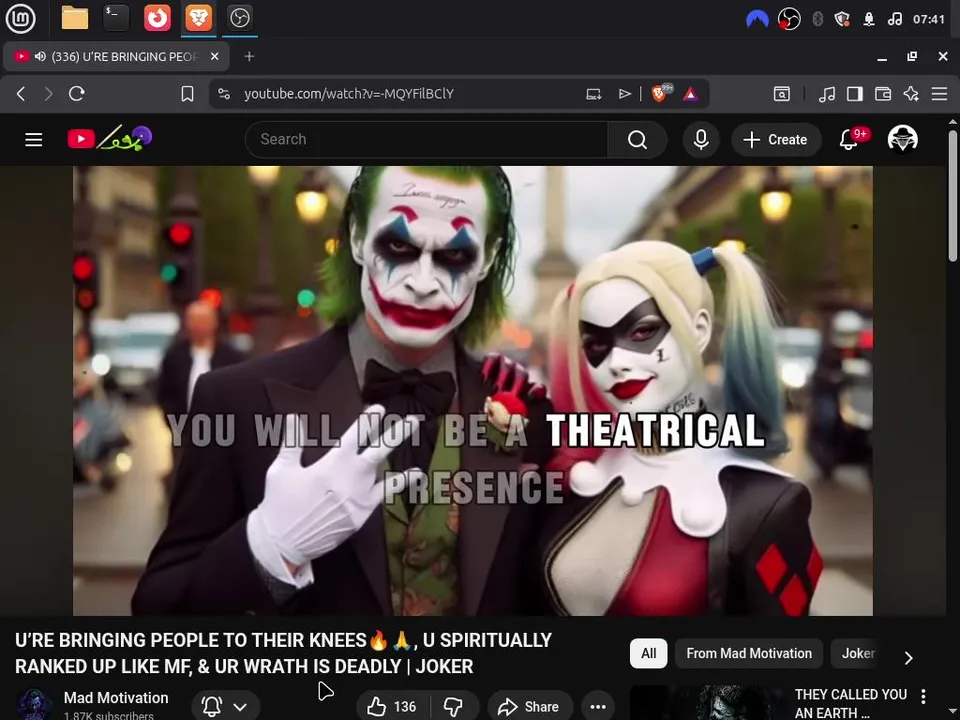Go to YouTube home via logo
This screenshot has height=720, width=960.
click(110, 139)
